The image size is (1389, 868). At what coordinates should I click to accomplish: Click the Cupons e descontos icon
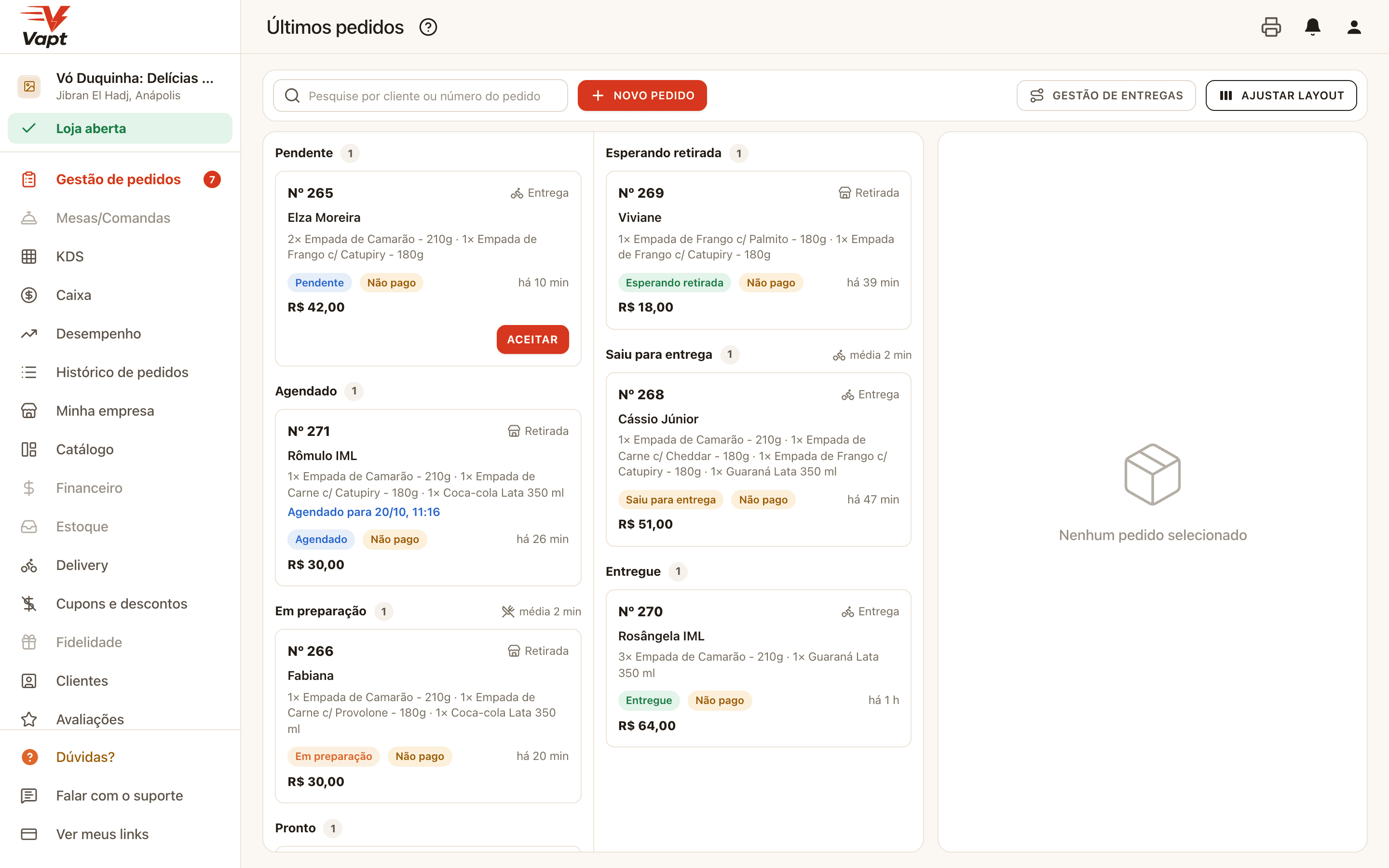click(29, 603)
